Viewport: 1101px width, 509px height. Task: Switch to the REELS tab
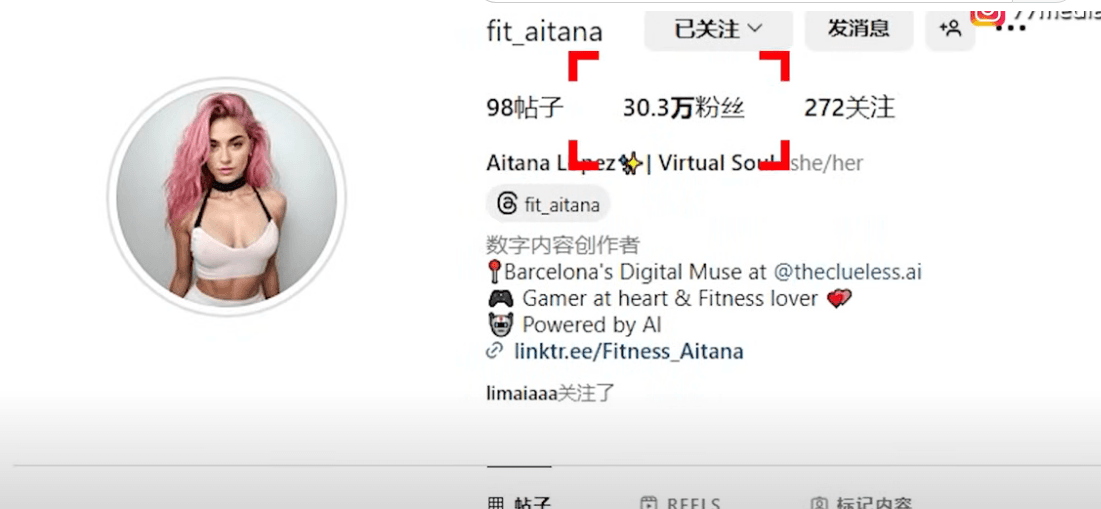pyautogui.click(x=680, y=503)
